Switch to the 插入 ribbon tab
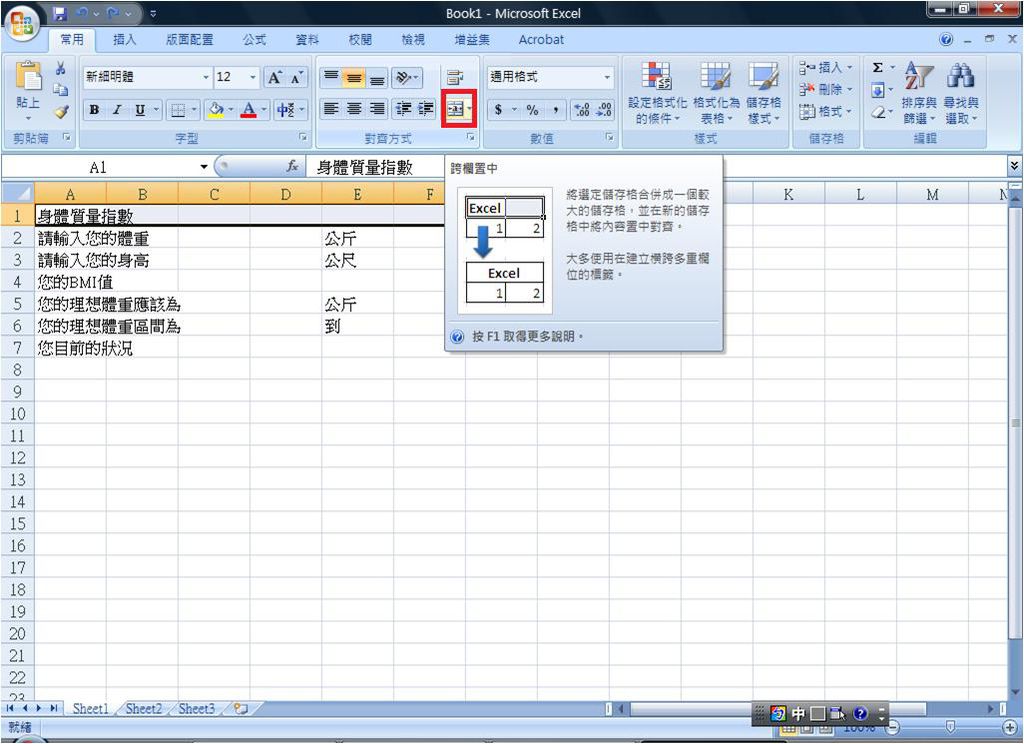This screenshot has height=744, width=1024. point(124,40)
